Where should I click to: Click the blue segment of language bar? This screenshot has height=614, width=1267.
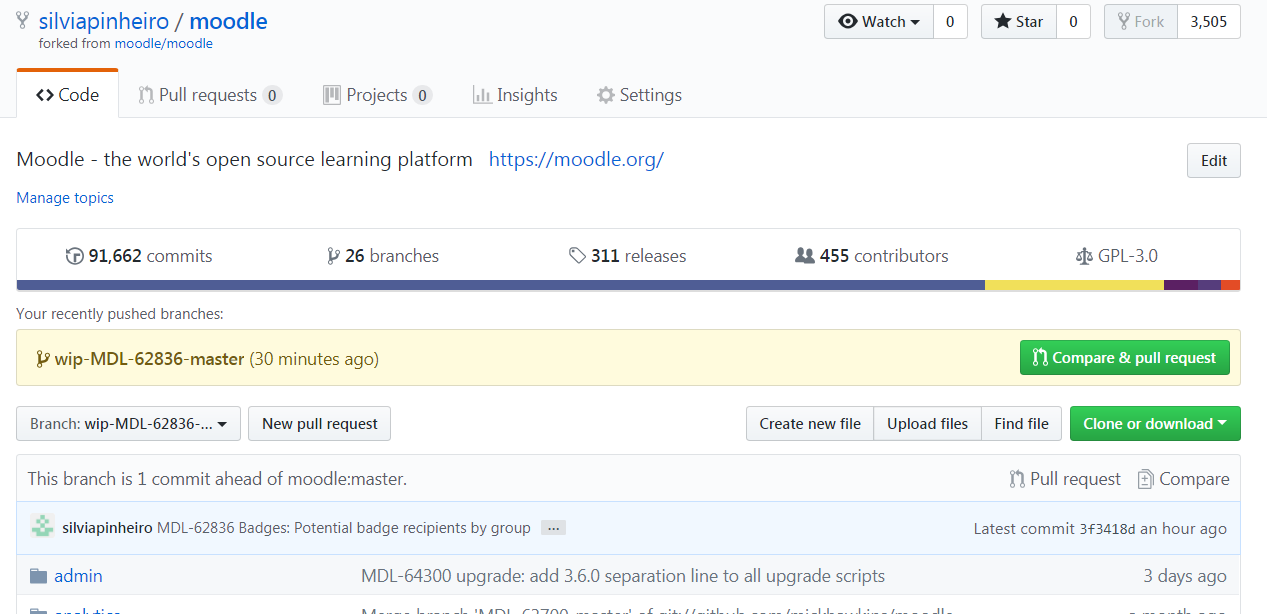(x=501, y=285)
